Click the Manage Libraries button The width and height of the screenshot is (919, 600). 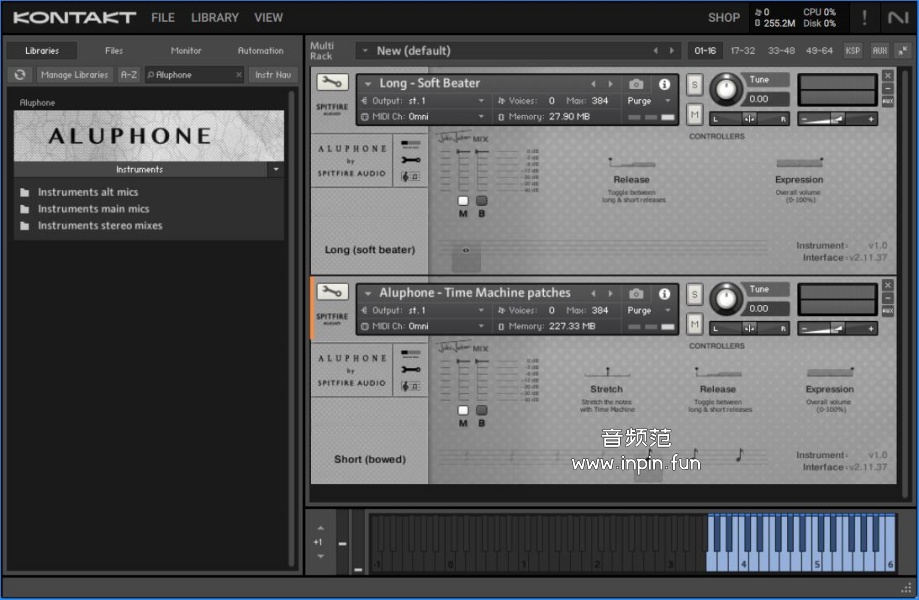(75, 75)
